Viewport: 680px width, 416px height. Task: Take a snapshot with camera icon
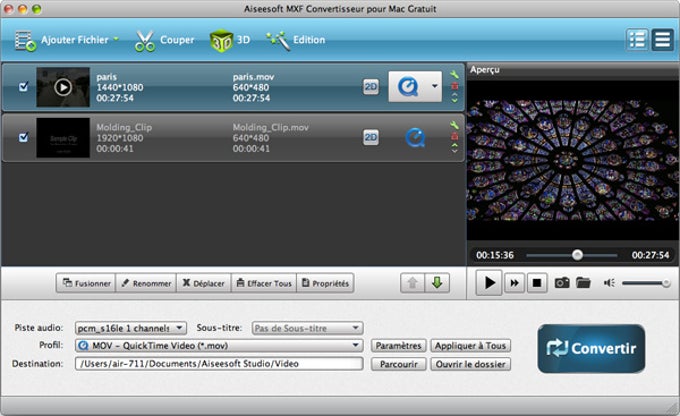562,283
